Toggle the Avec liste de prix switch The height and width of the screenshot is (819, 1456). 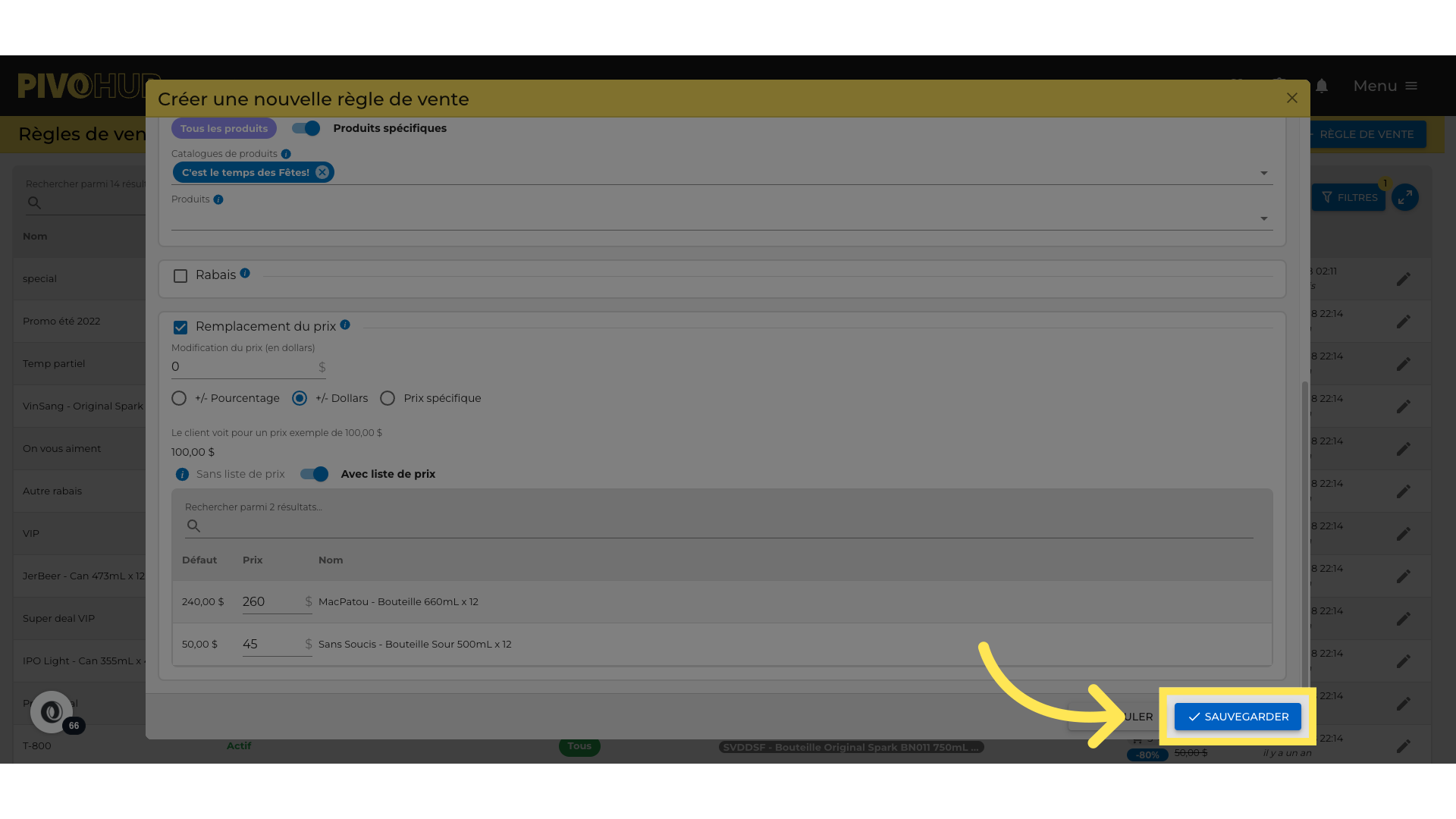pos(314,474)
